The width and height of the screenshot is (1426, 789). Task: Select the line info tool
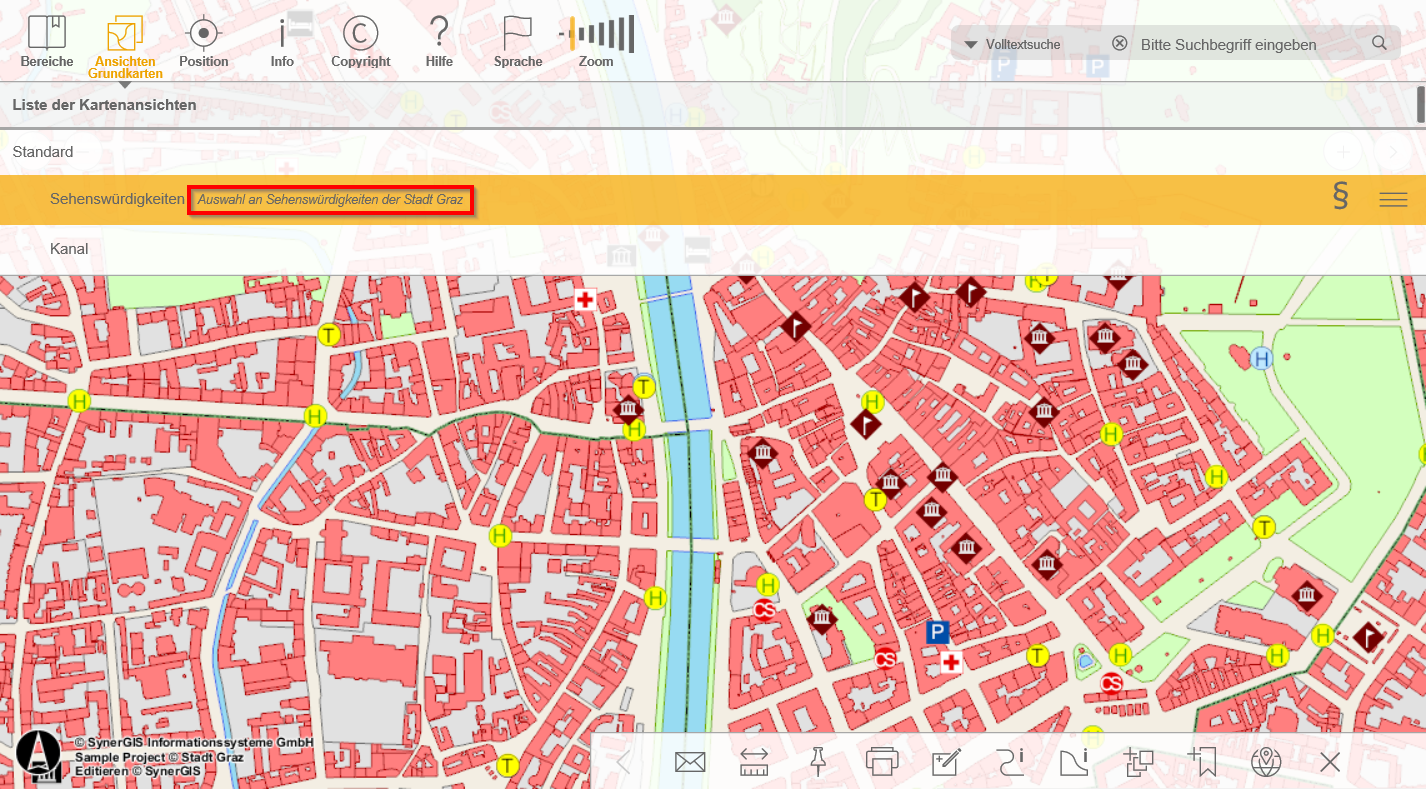pyautogui.click(x=1009, y=761)
